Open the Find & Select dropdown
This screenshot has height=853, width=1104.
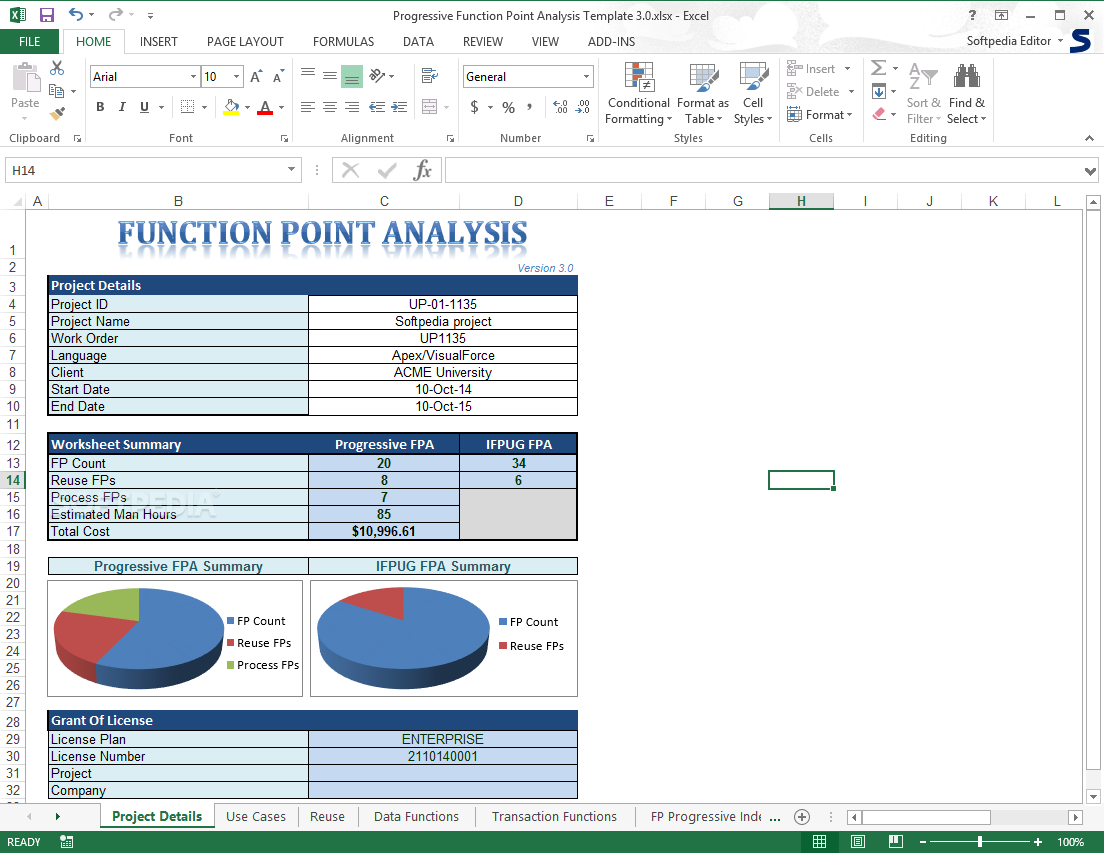click(967, 93)
